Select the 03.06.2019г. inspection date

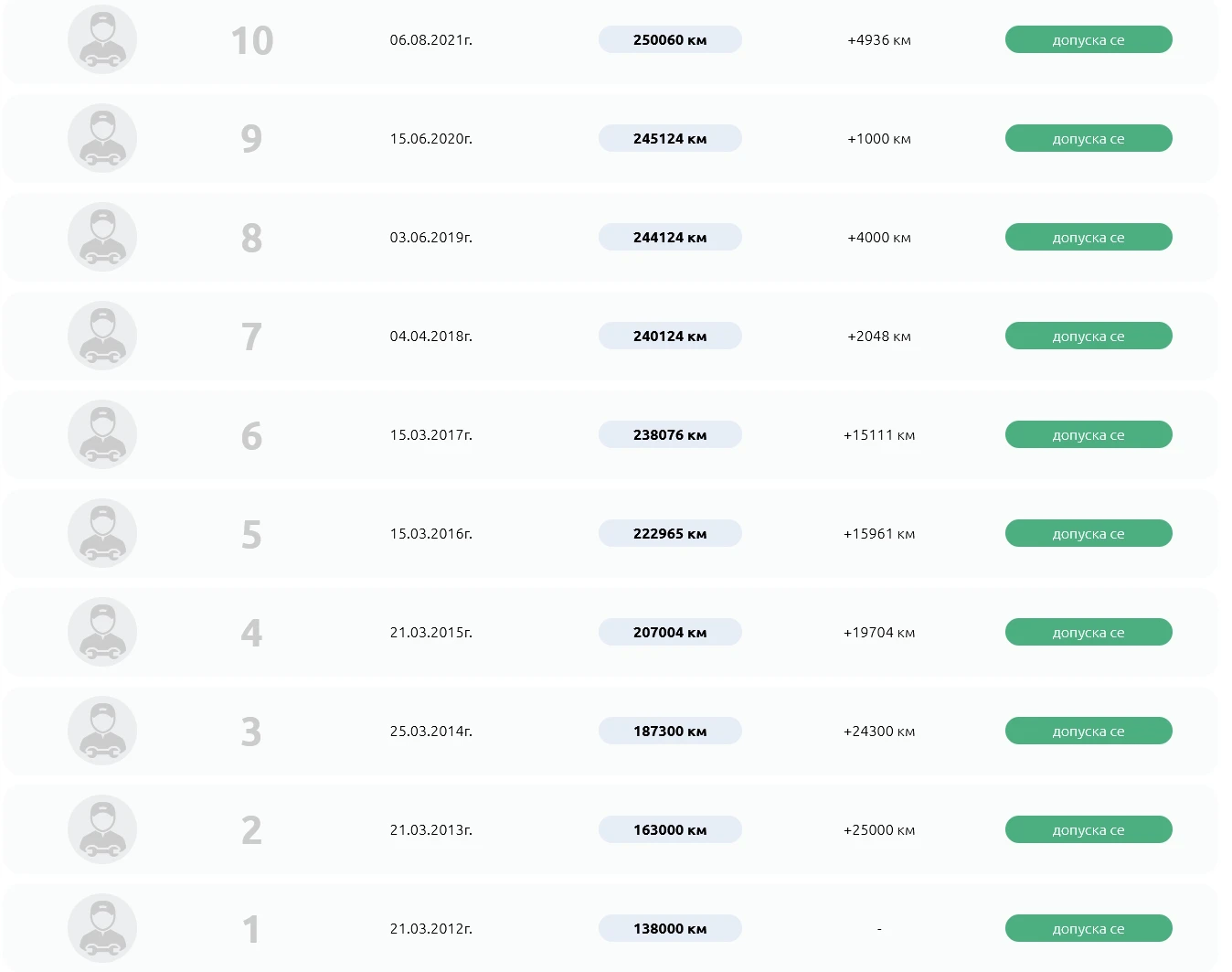pos(431,238)
